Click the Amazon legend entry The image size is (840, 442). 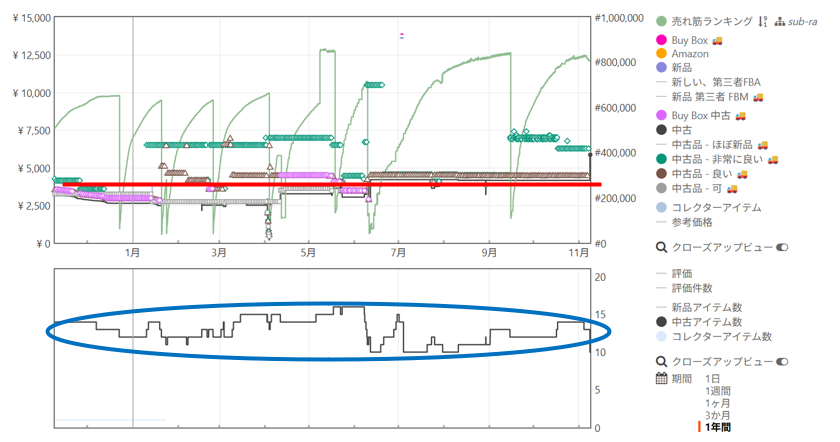pos(690,53)
